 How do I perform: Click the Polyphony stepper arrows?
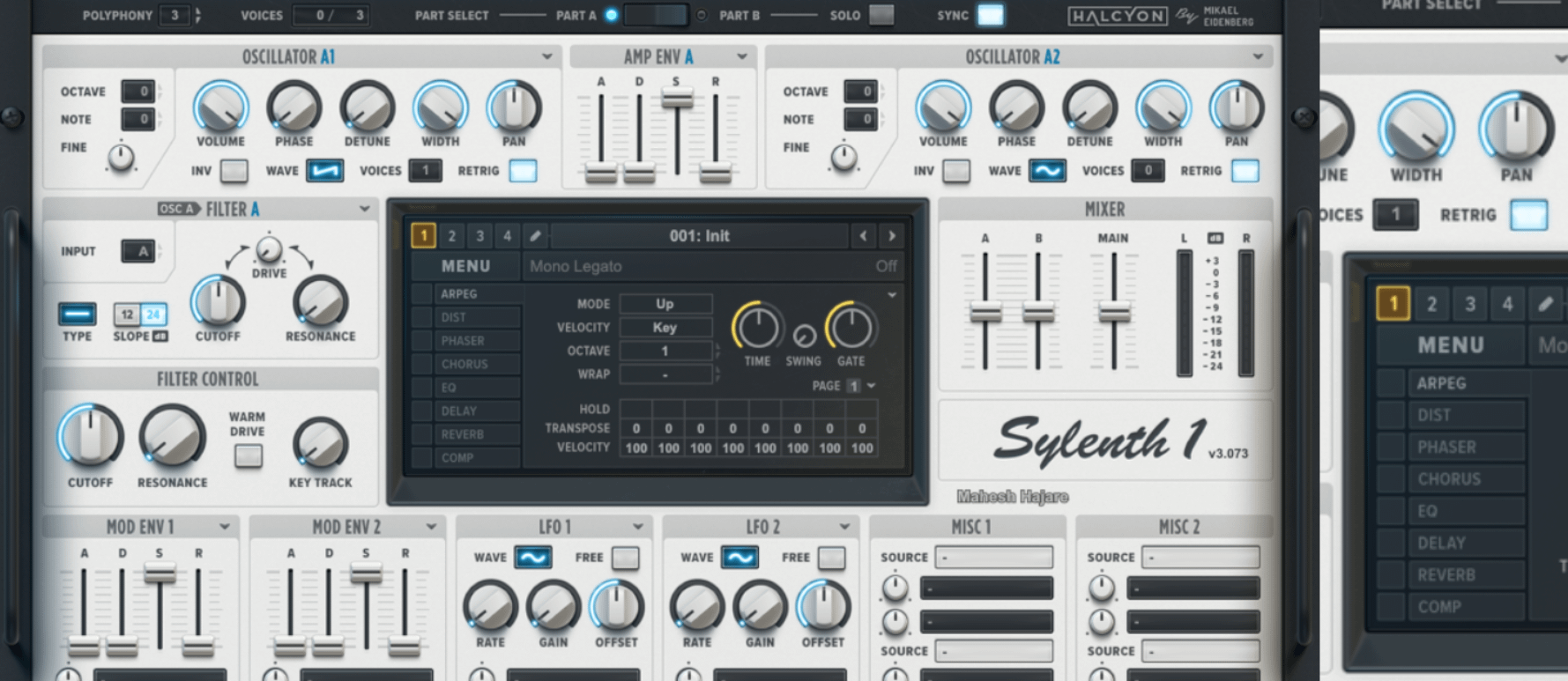[x=197, y=15]
